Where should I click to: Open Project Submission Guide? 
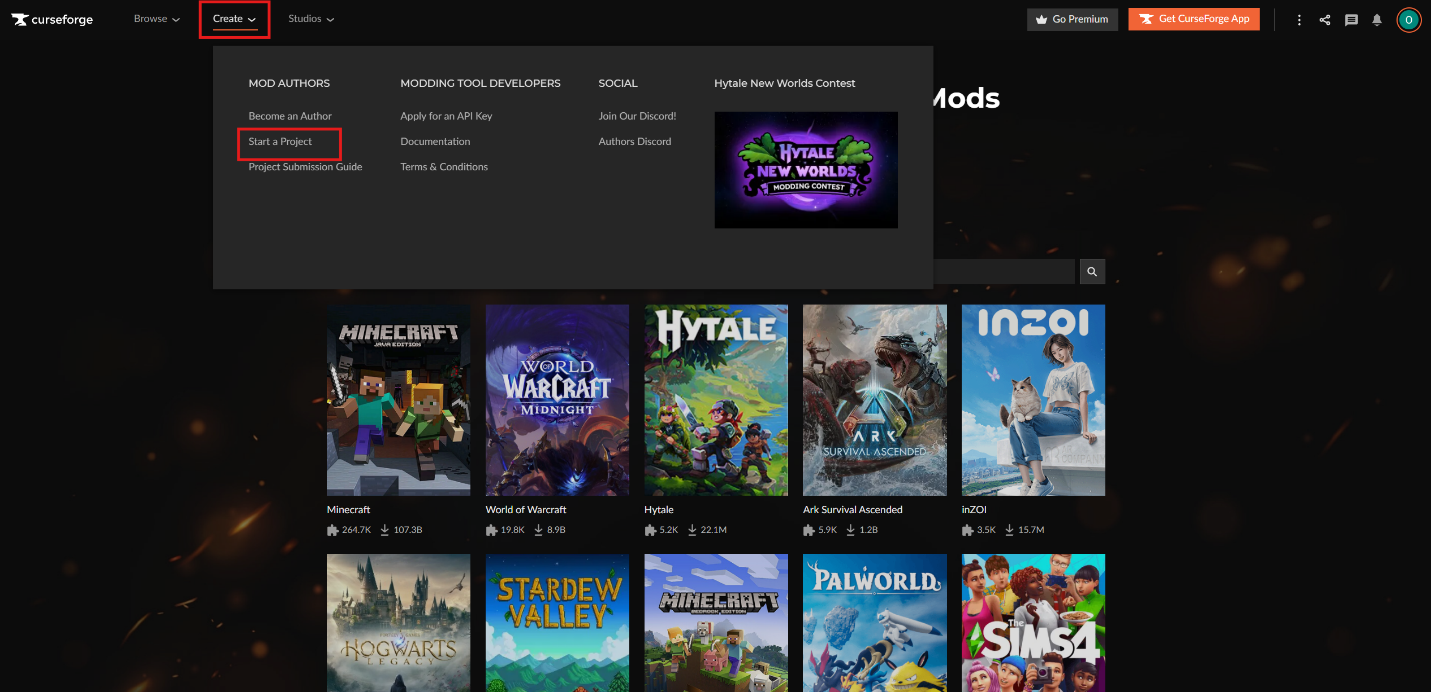click(x=305, y=167)
